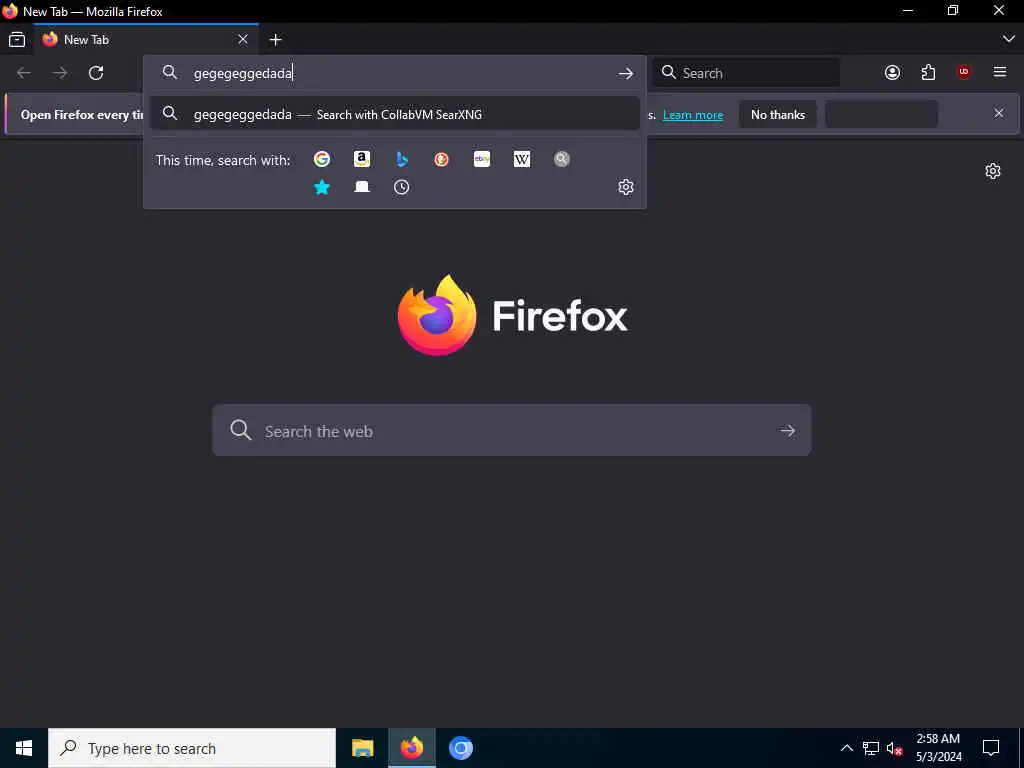Viewport: 1024px width, 768px height.
Task: Search this time with Bing
Action: pos(402,159)
